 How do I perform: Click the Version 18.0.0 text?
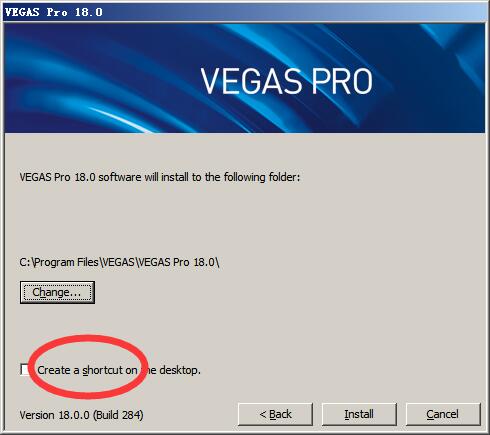(x=54, y=415)
